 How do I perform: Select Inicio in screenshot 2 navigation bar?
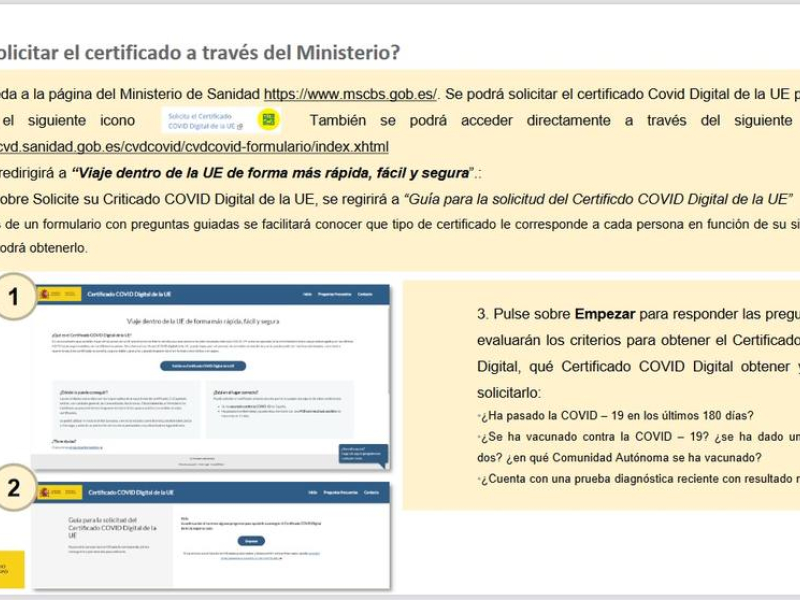click(312, 492)
